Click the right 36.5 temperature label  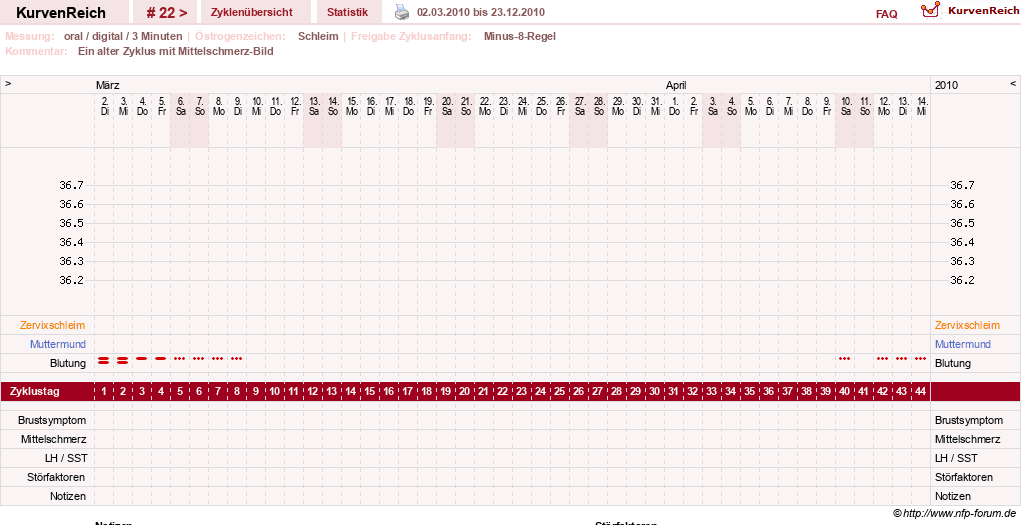click(962, 223)
